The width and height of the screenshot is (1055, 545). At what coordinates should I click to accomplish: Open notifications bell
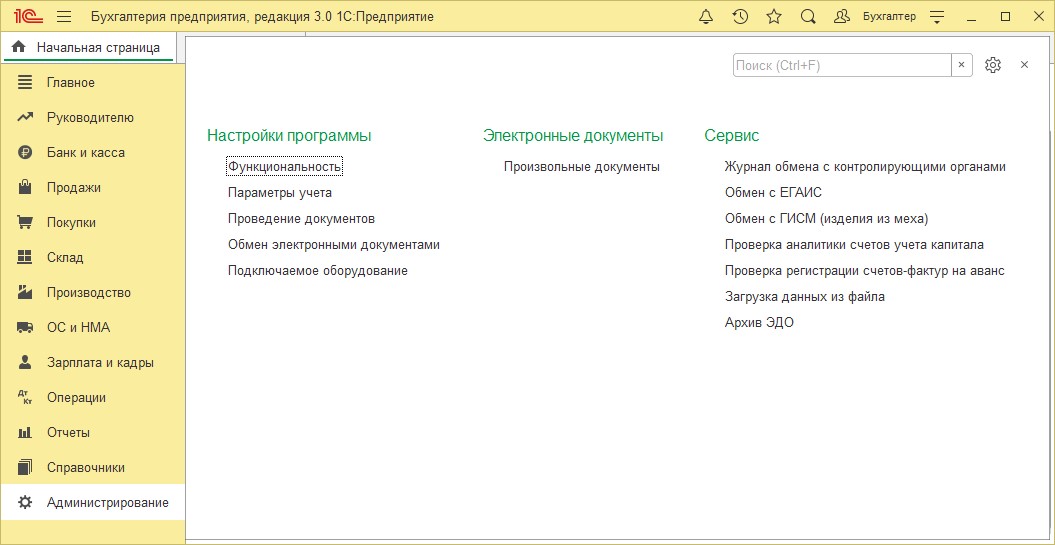point(706,17)
